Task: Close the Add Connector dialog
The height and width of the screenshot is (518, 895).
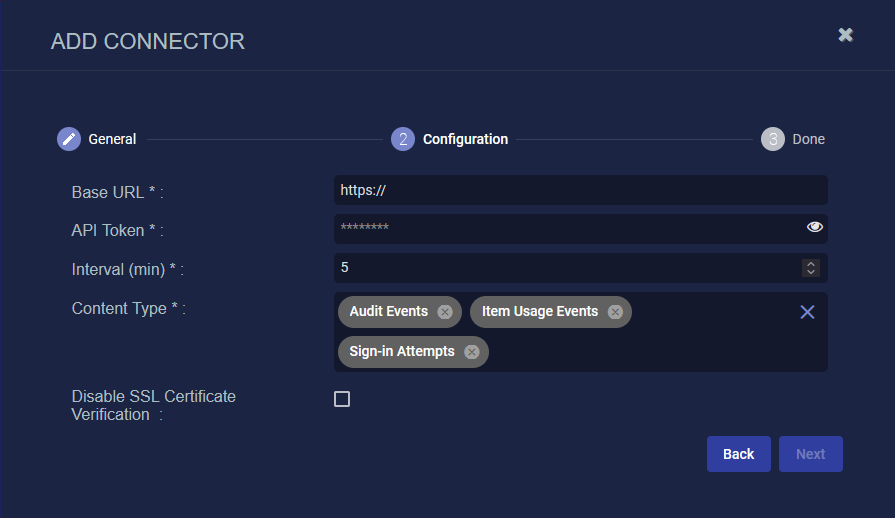Action: pos(845,35)
